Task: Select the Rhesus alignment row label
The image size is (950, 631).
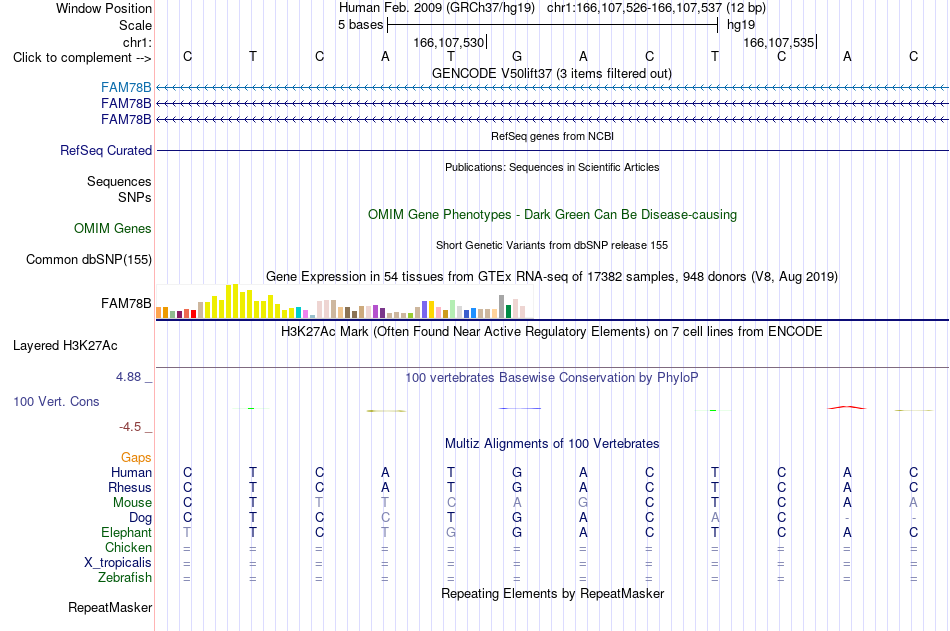Action: [x=130, y=487]
